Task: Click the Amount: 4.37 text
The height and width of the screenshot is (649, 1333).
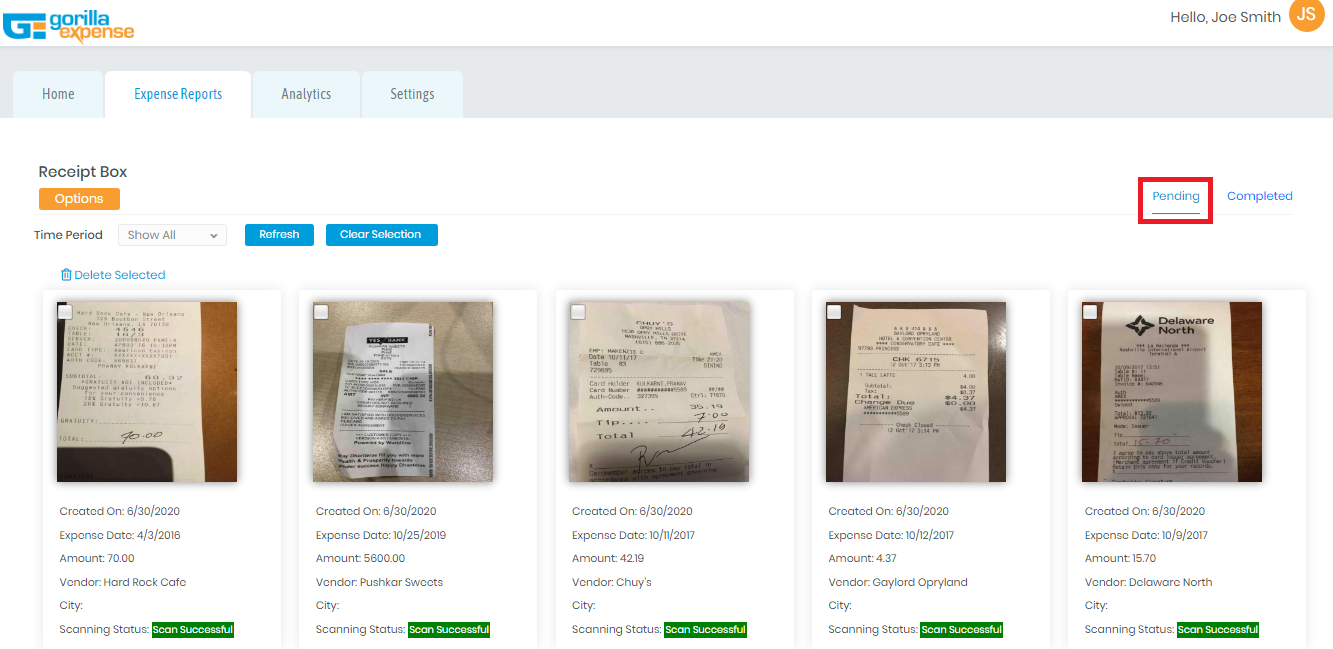Action: [x=861, y=559]
